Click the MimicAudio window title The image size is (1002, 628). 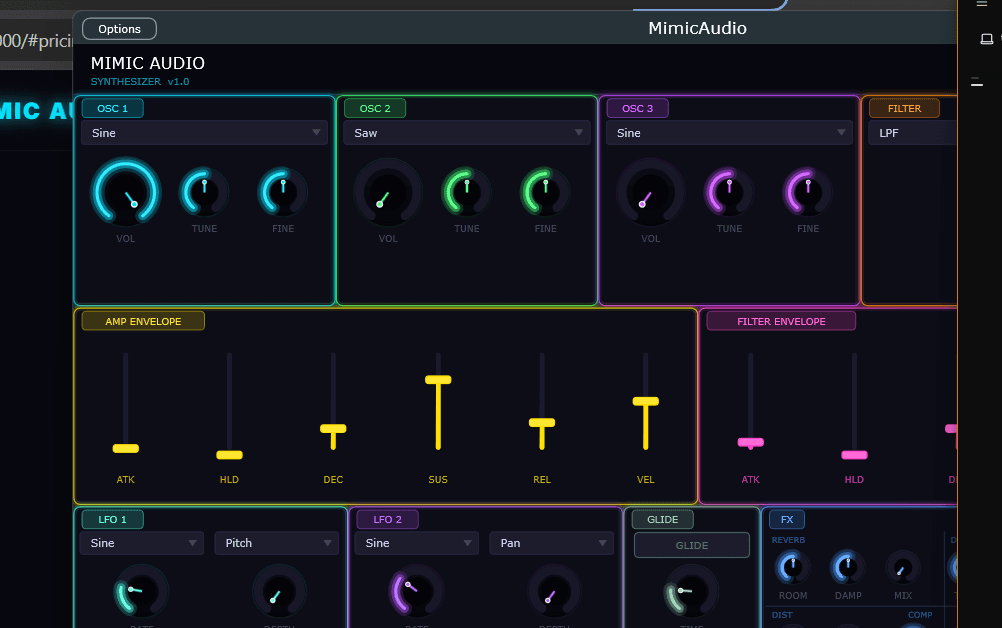(x=697, y=28)
